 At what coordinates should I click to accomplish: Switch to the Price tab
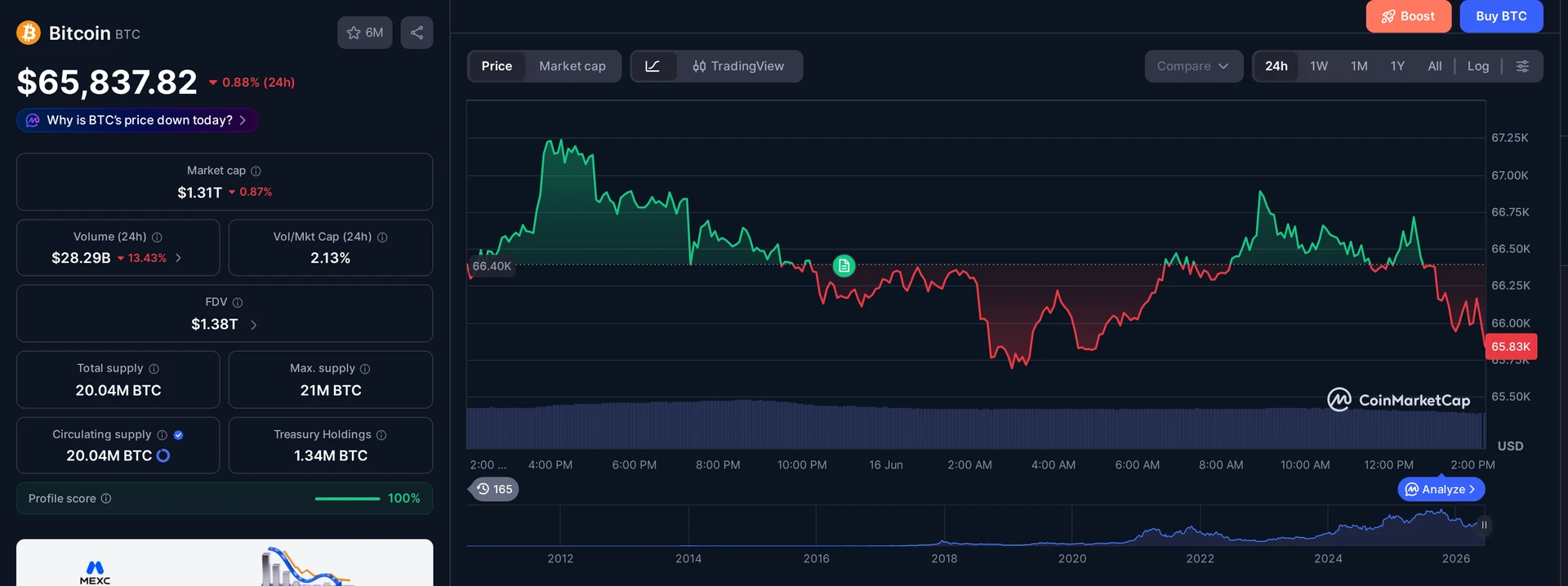click(x=497, y=66)
